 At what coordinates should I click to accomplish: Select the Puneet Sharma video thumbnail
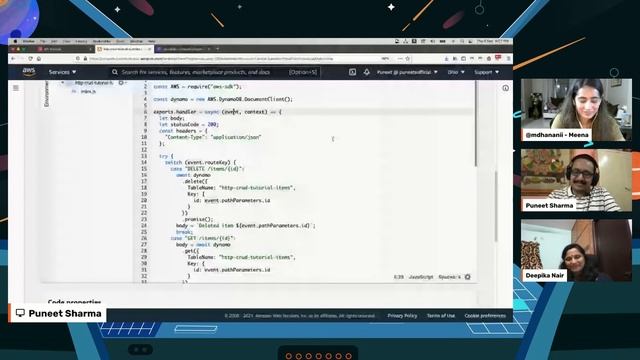pyautogui.click(x=576, y=180)
